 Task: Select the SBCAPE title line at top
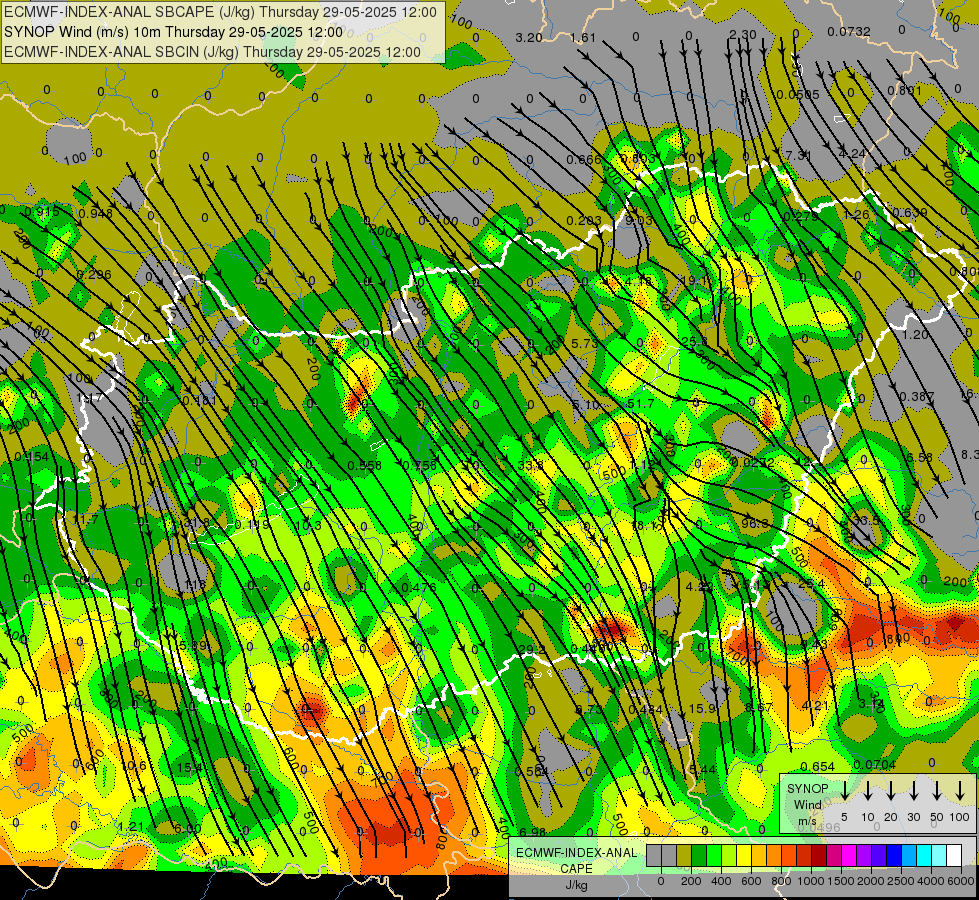click(220, 12)
